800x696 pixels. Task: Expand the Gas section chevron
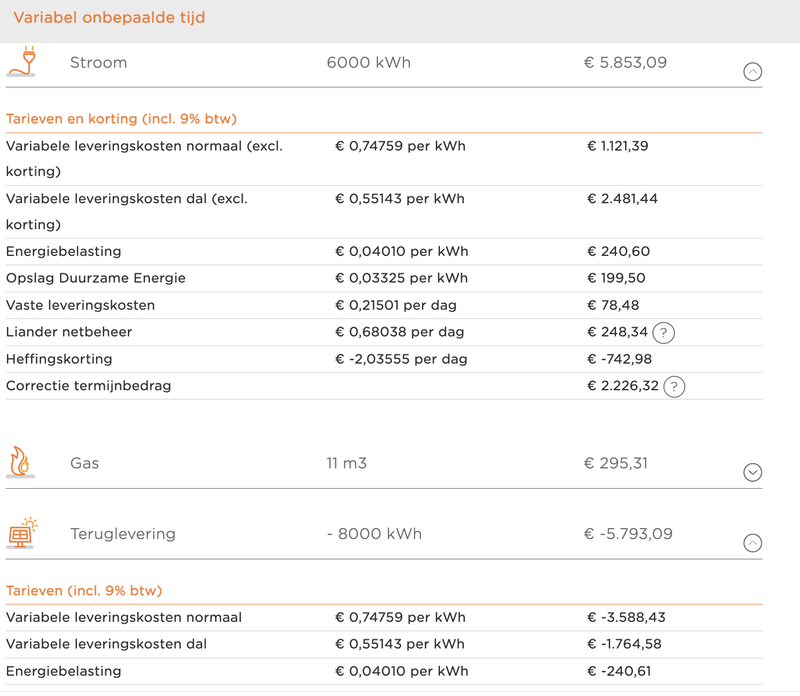[x=753, y=473]
